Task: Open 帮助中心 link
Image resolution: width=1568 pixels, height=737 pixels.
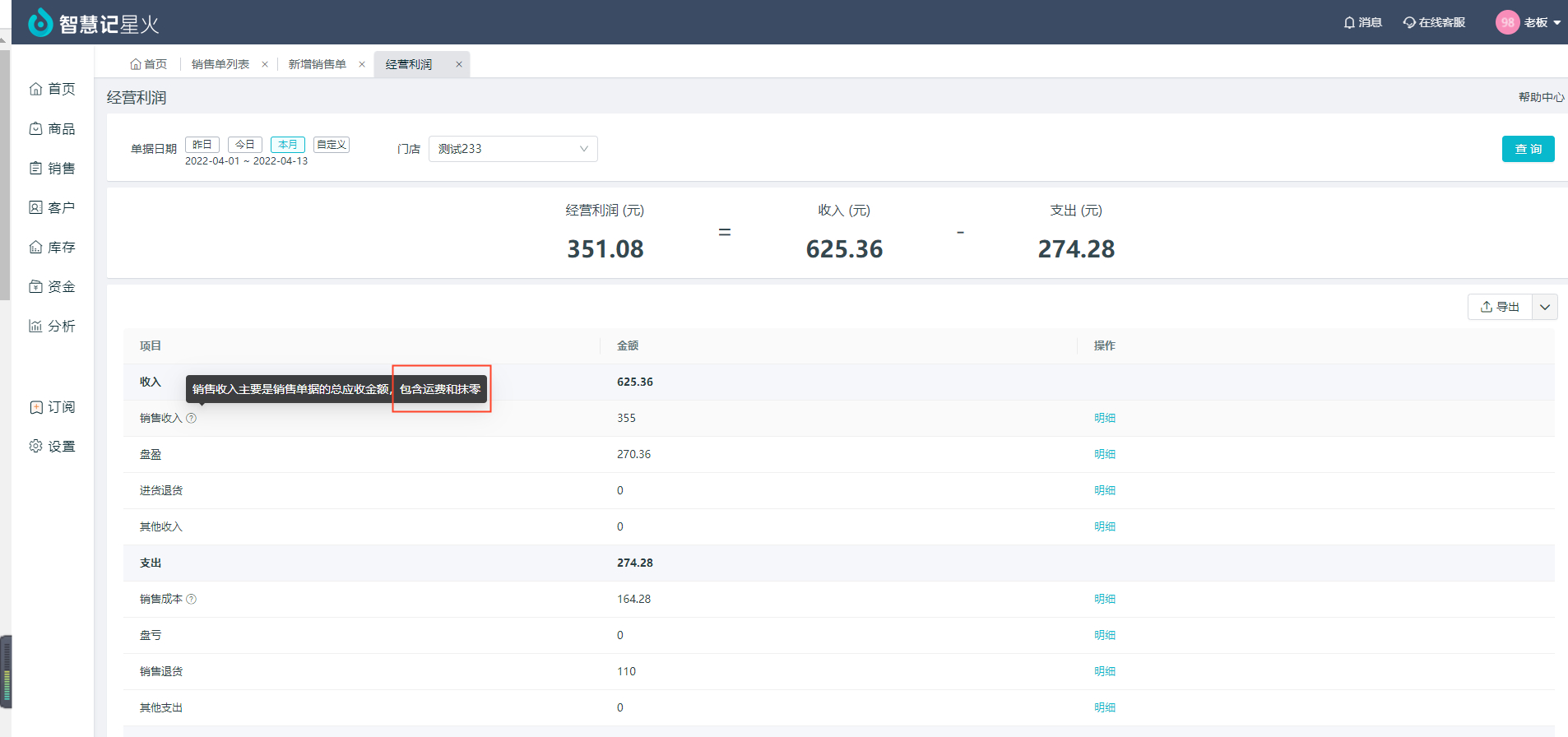Action: point(1541,97)
